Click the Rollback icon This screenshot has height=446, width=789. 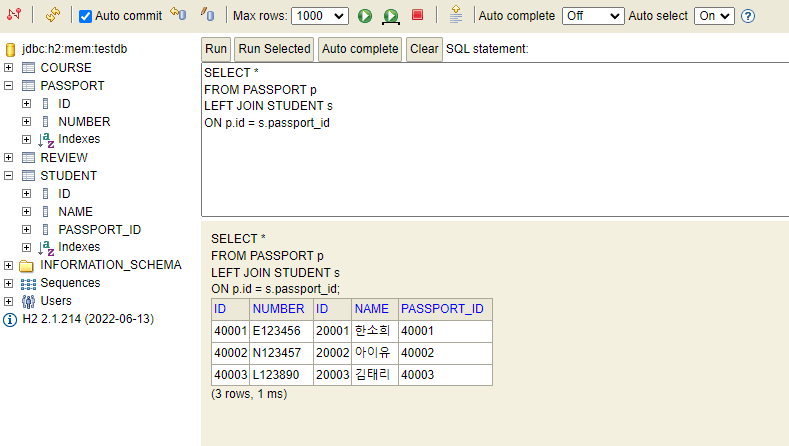pyautogui.click(x=178, y=14)
